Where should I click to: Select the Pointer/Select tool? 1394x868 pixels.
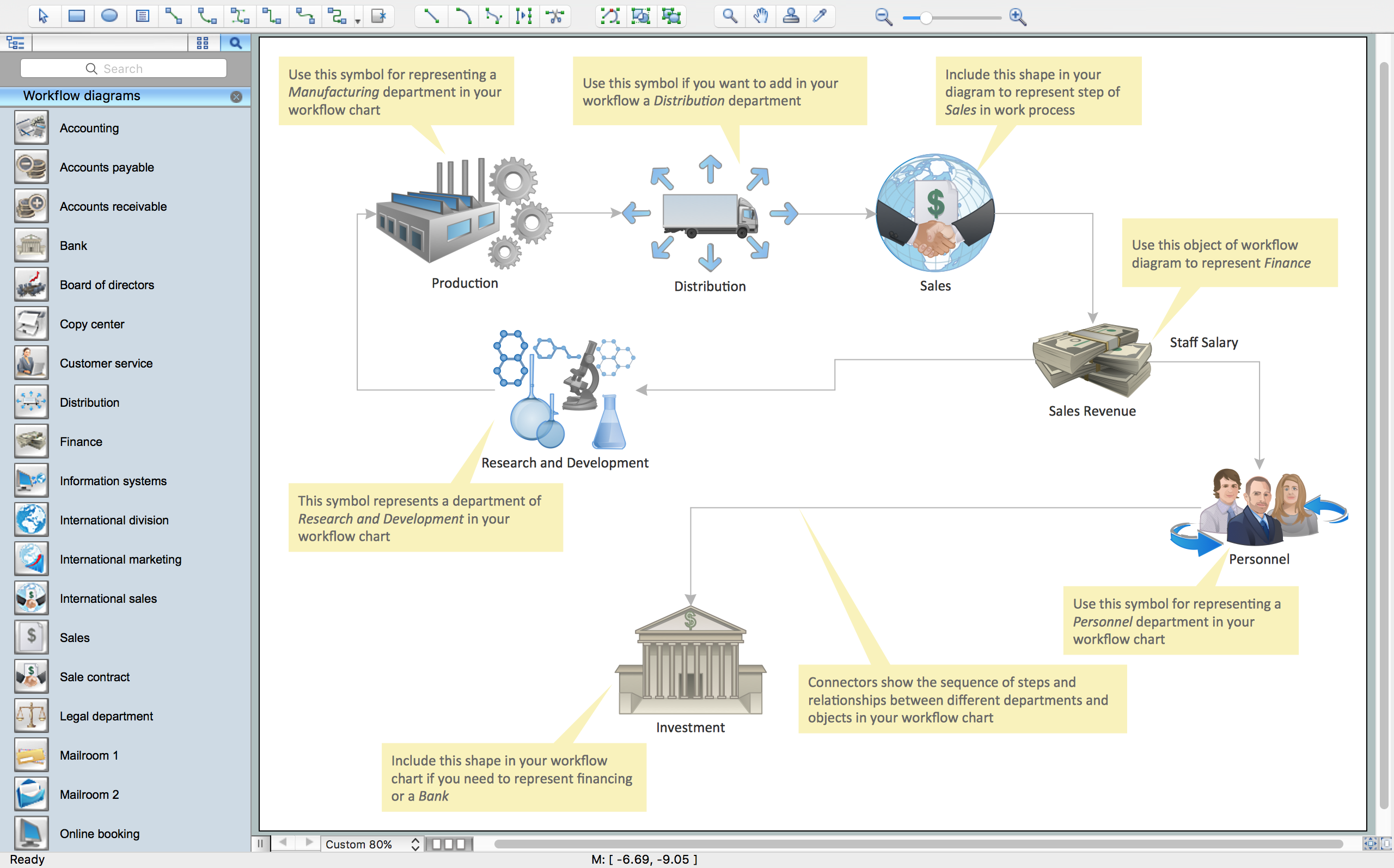pos(45,15)
